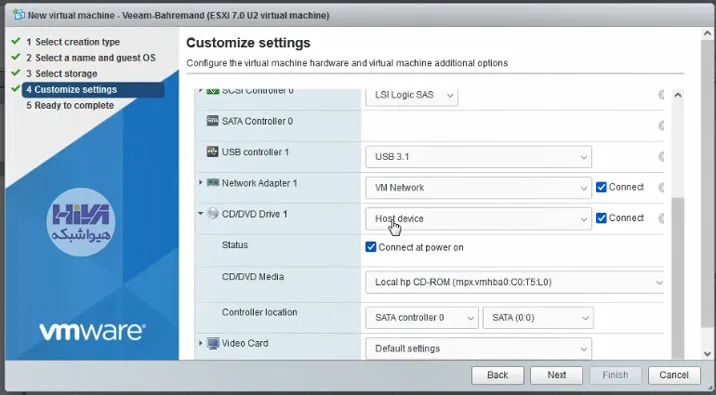716x395 pixels.
Task: Click the outer dialog scroll down arrow
Action: click(707, 353)
